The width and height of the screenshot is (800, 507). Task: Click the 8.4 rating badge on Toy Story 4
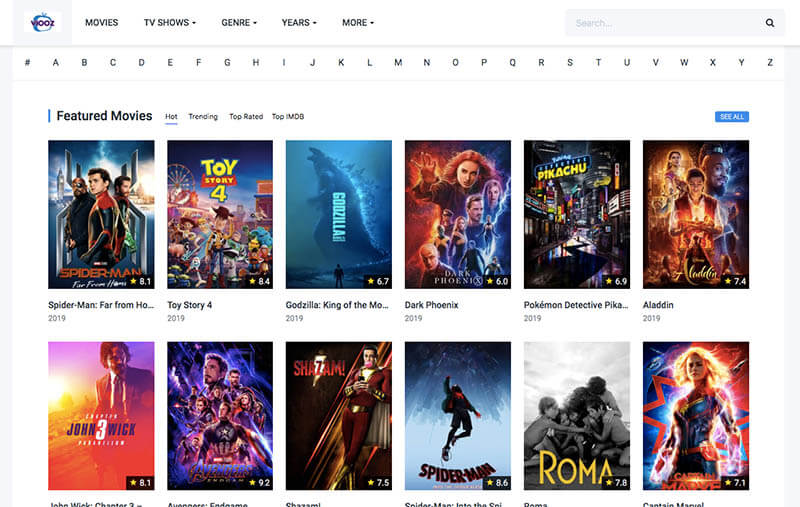point(259,281)
